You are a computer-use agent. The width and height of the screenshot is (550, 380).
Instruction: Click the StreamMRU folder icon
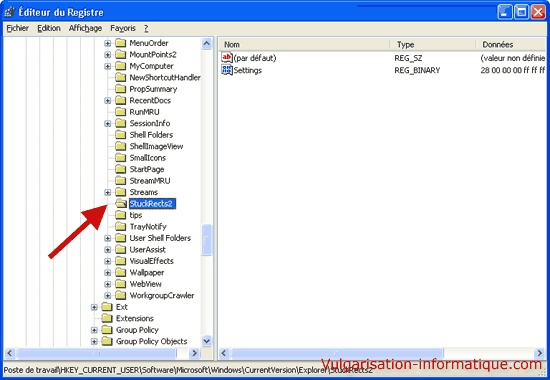pos(121,181)
